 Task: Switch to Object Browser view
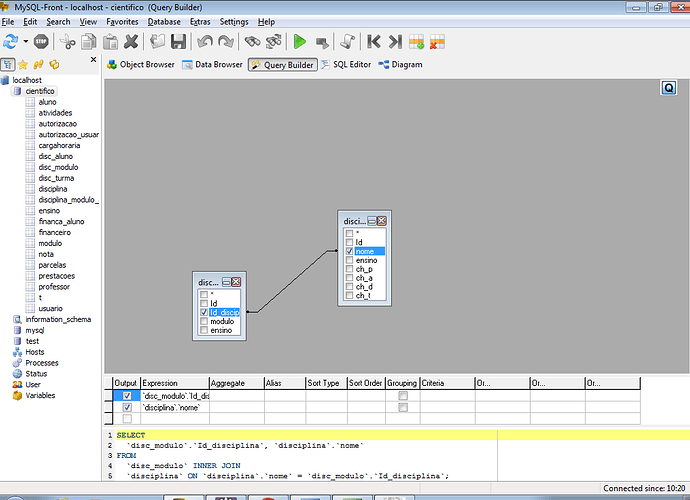pos(141,65)
